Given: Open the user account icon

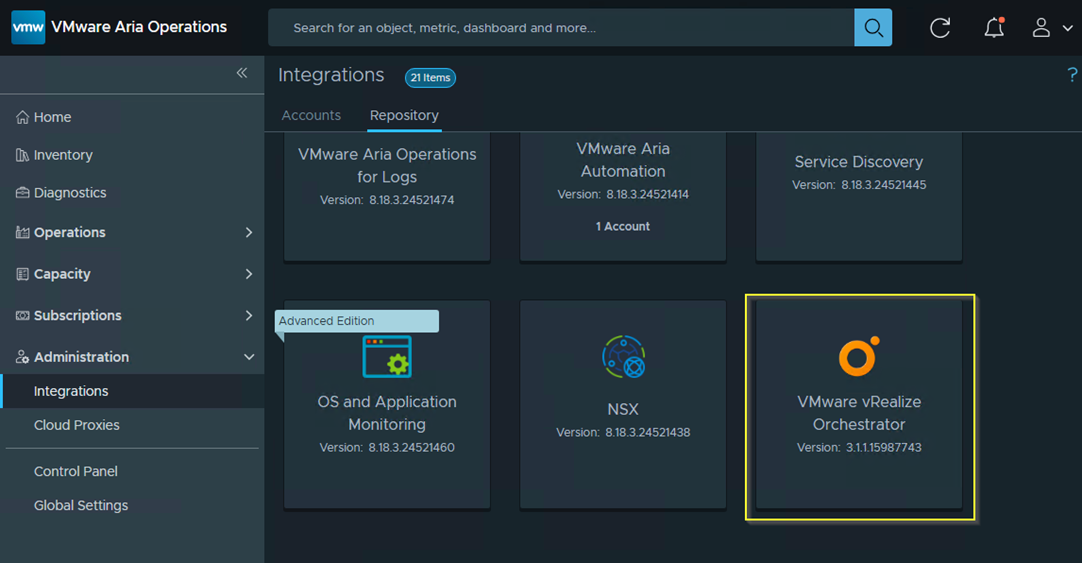Looking at the screenshot, I should tap(1041, 28).
